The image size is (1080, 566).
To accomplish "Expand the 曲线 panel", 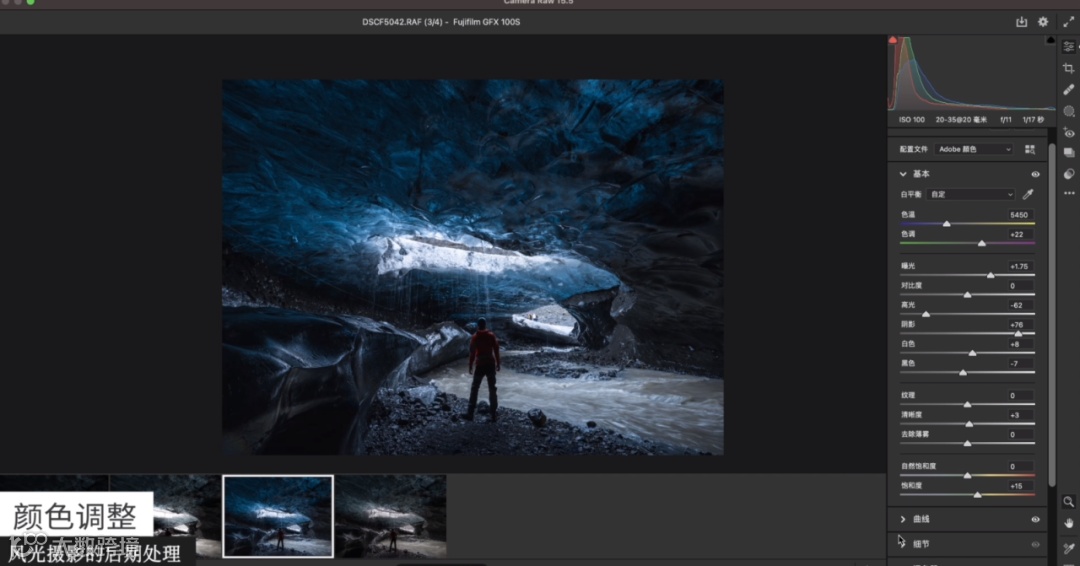I will [903, 519].
